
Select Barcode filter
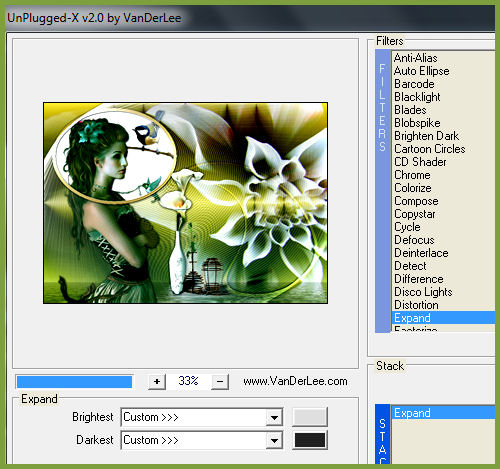[443, 84]
